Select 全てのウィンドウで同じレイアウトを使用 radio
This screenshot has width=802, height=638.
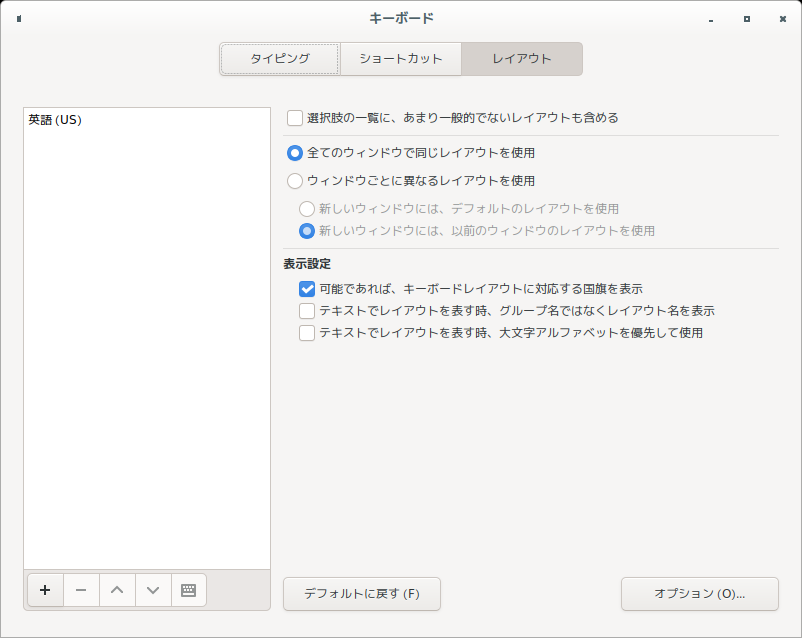point(295,153)
